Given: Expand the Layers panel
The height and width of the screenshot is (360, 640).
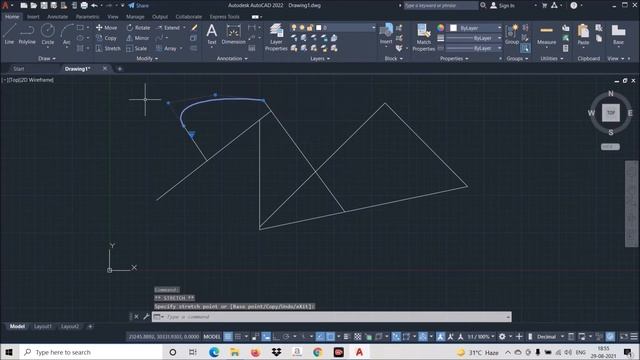Looking at the screenshot, I should pyautogui.click(x=320, y=58).
